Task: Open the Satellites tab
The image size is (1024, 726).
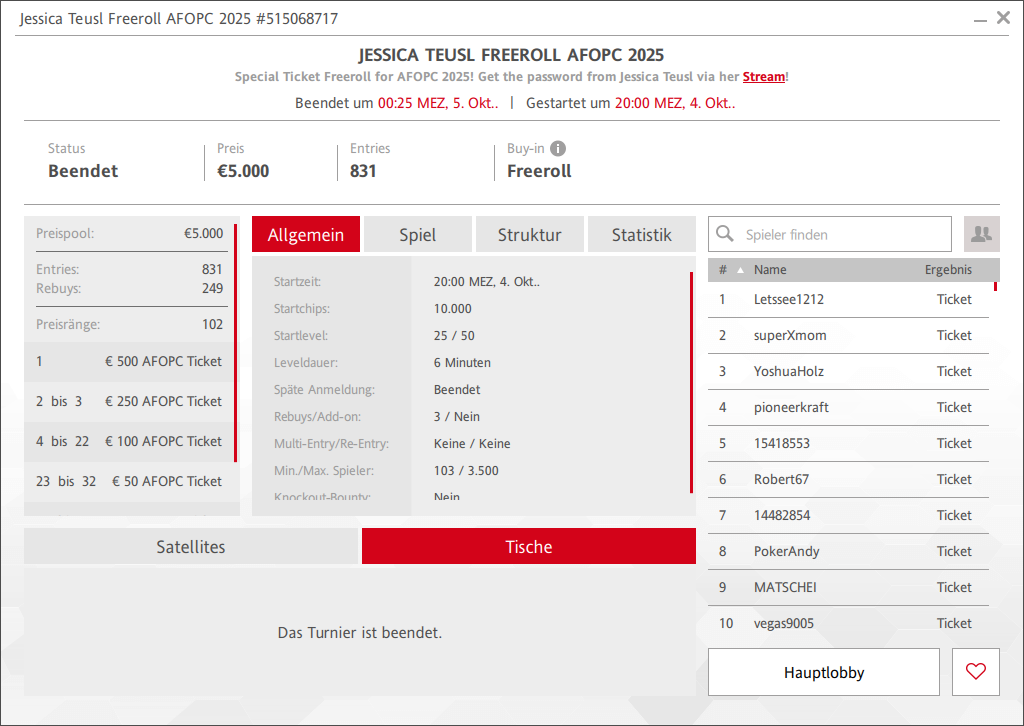Action: (x=191, y=547)
